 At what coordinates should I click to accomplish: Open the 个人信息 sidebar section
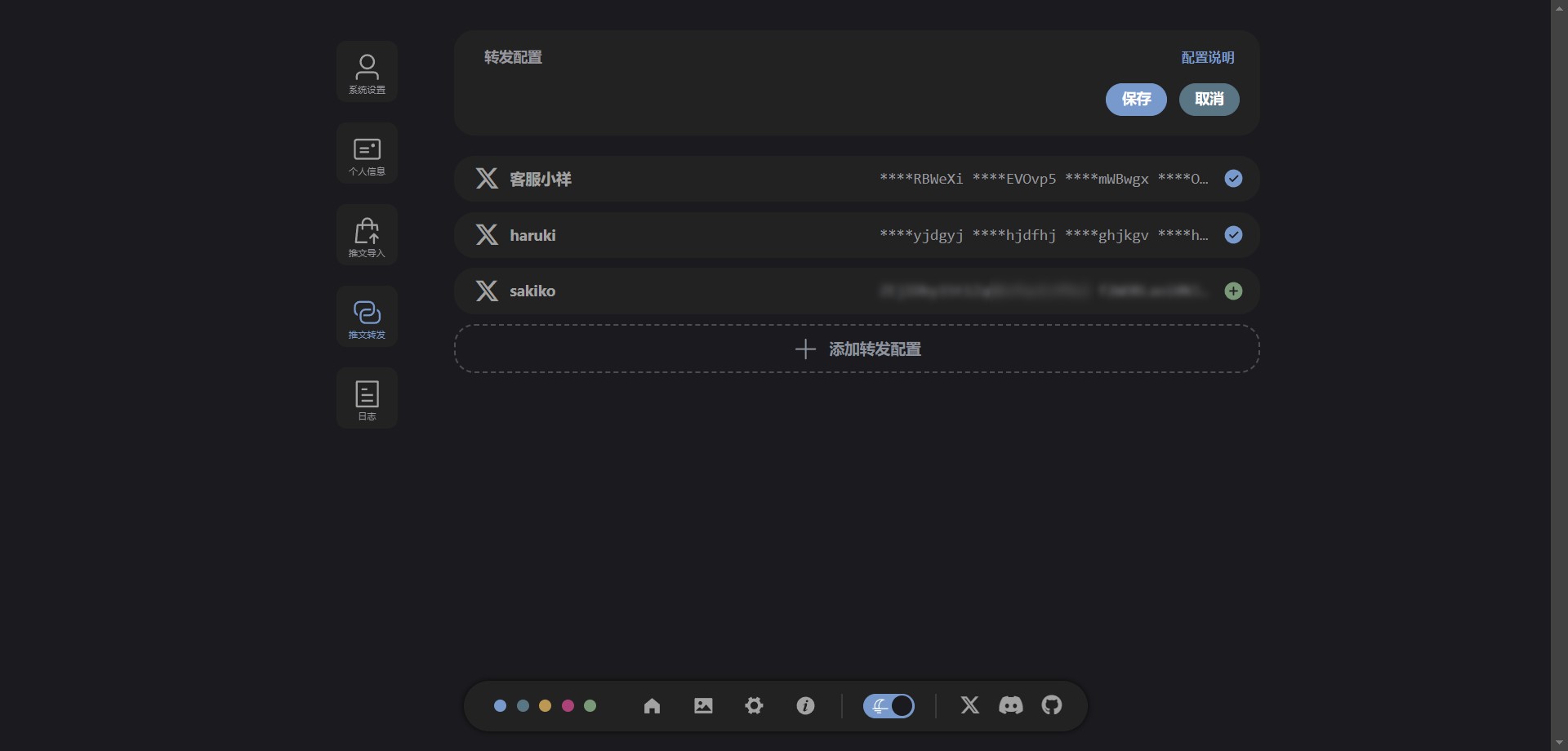367,153
